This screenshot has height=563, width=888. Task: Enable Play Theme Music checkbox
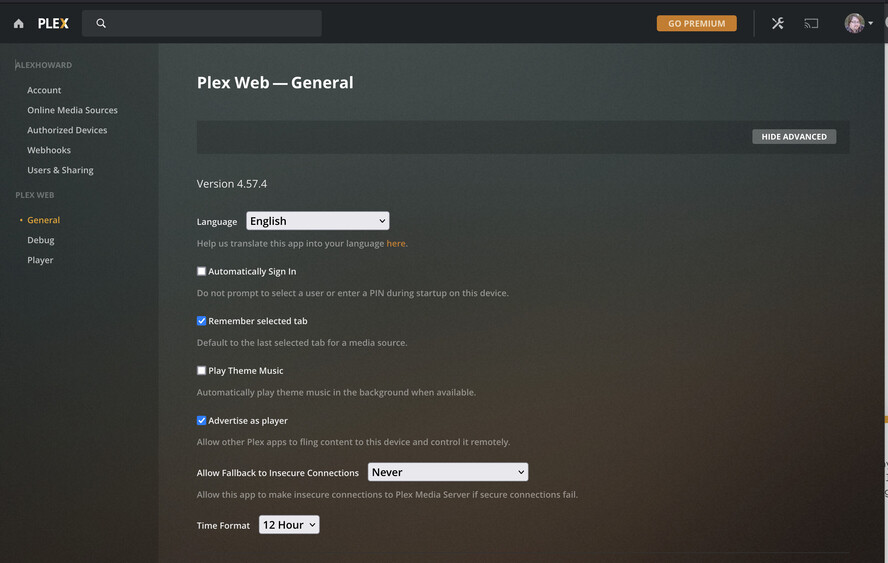(201, 370)
